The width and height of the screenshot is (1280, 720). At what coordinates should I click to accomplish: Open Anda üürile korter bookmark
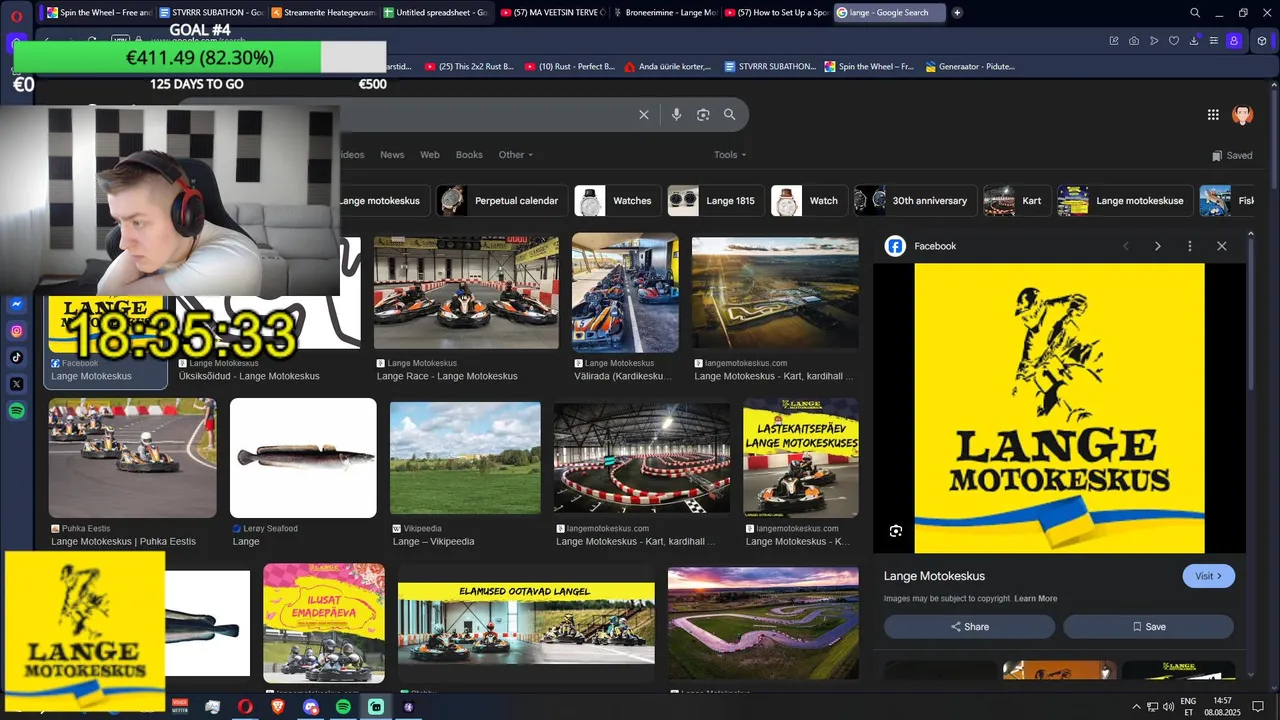point(667,66)
